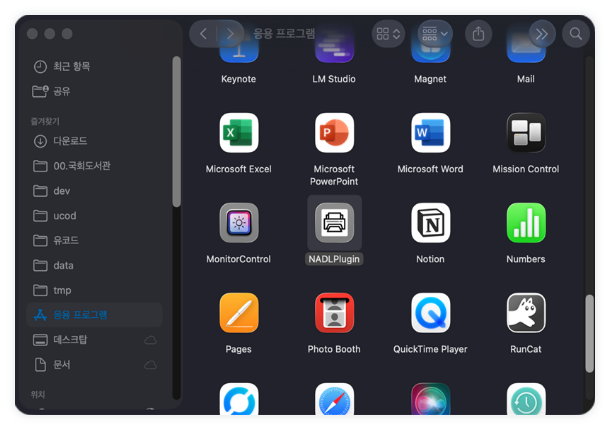Launch the Numbers spreadsheet app
The image size is (610, 430).
click(525, 223)
